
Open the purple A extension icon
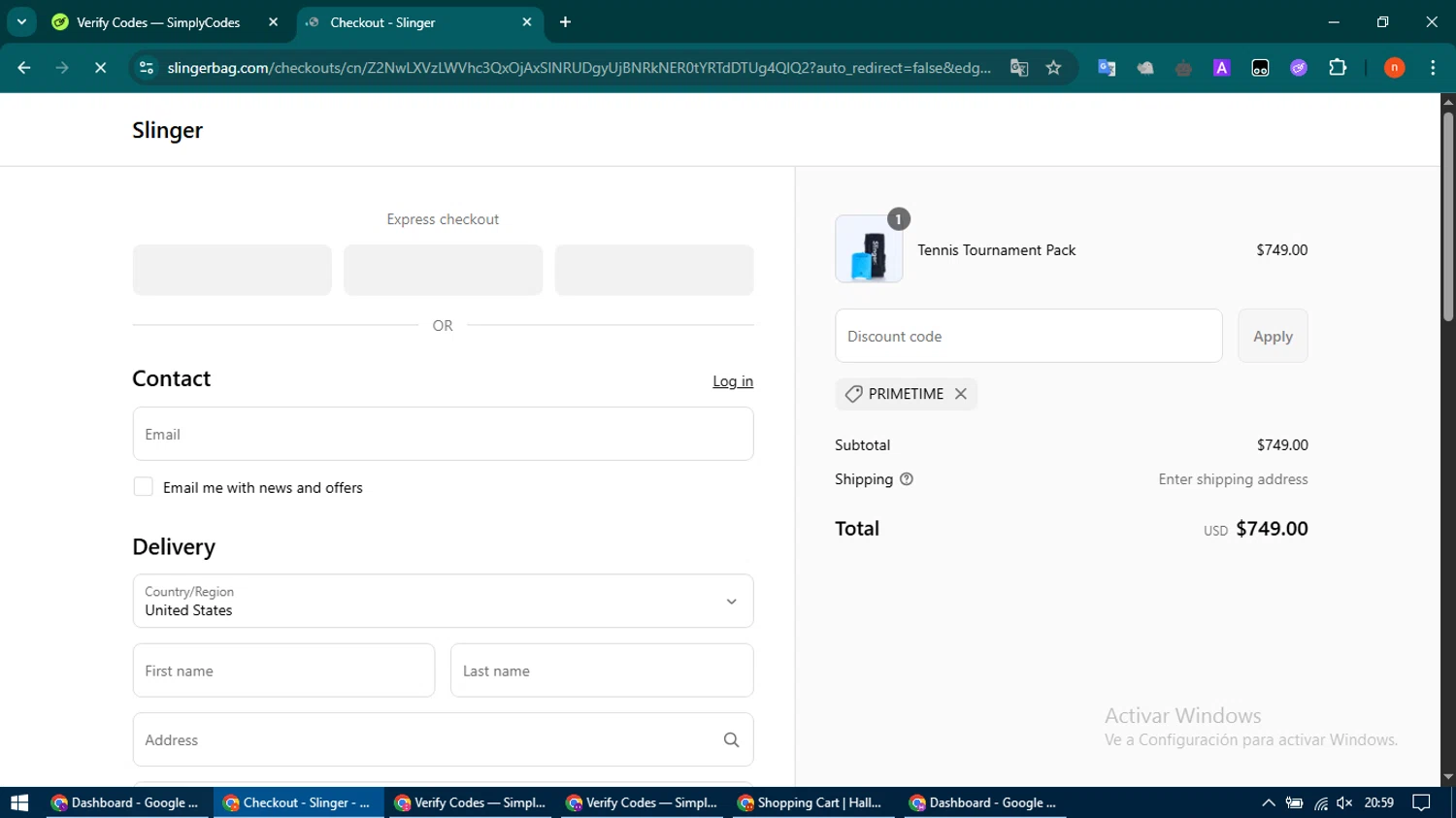click(1222, 68)
